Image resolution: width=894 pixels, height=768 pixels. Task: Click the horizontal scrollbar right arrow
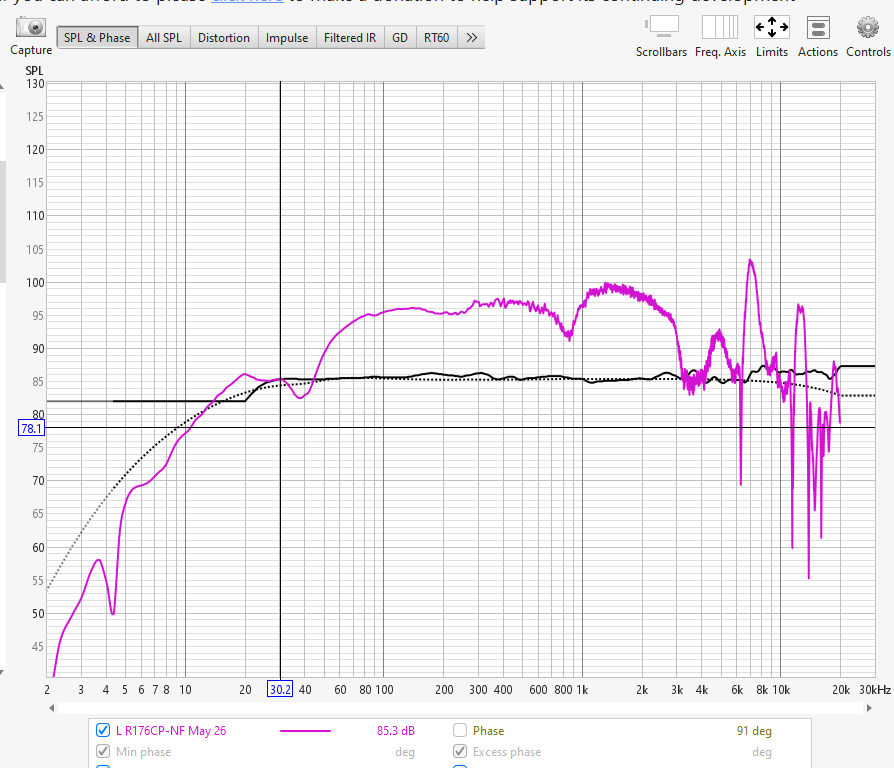point(867,707)
